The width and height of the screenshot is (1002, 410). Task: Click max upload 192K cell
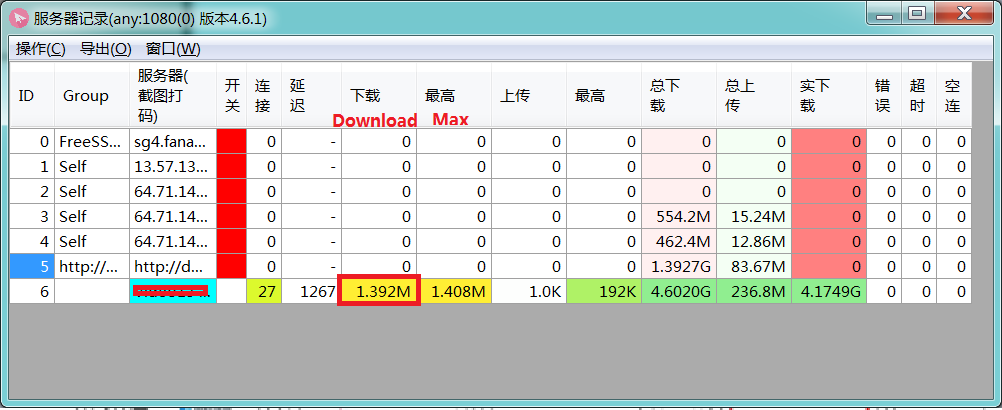pos(604,291)
